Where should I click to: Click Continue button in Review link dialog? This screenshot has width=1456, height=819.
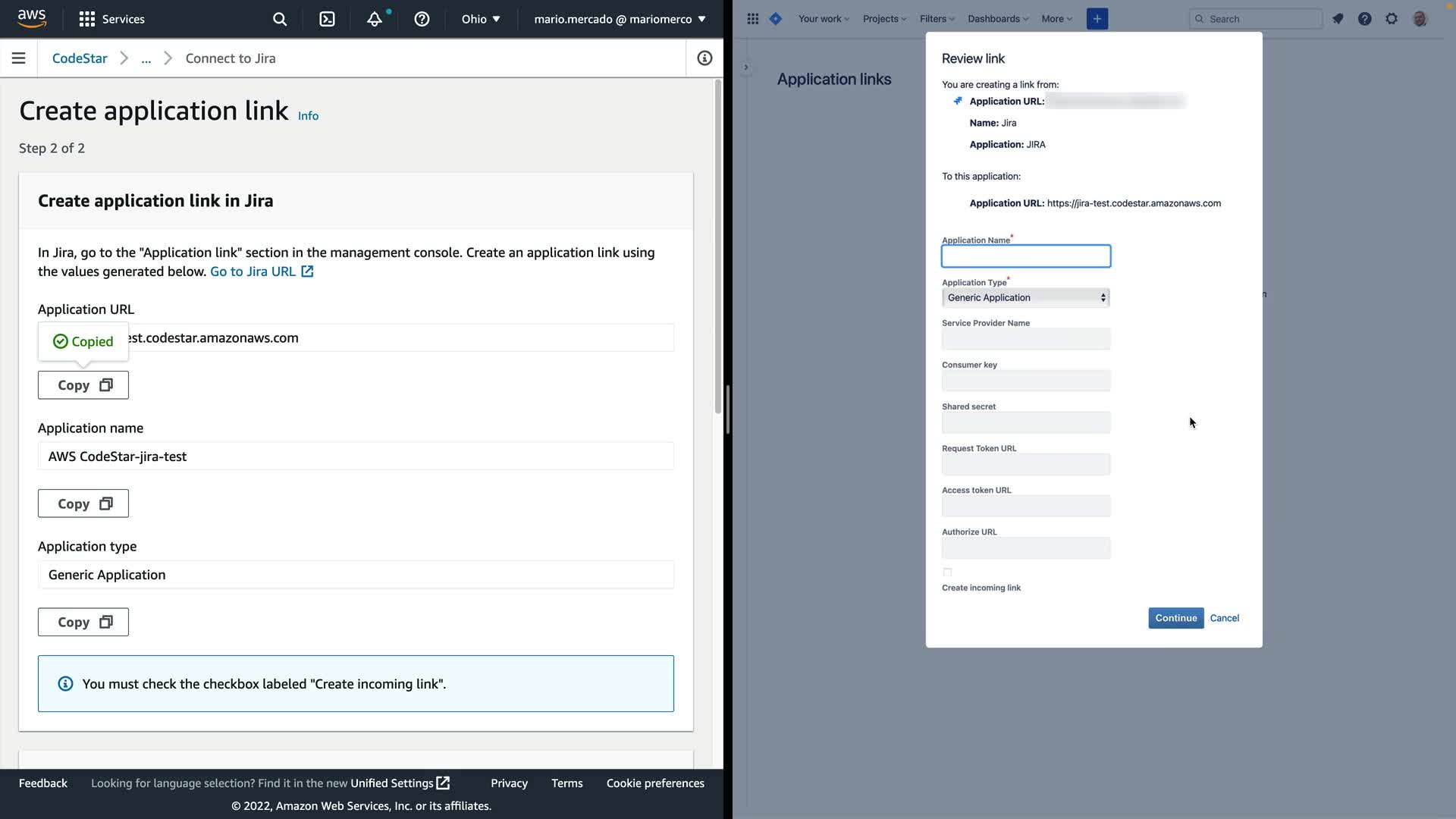pos(1175,618)
